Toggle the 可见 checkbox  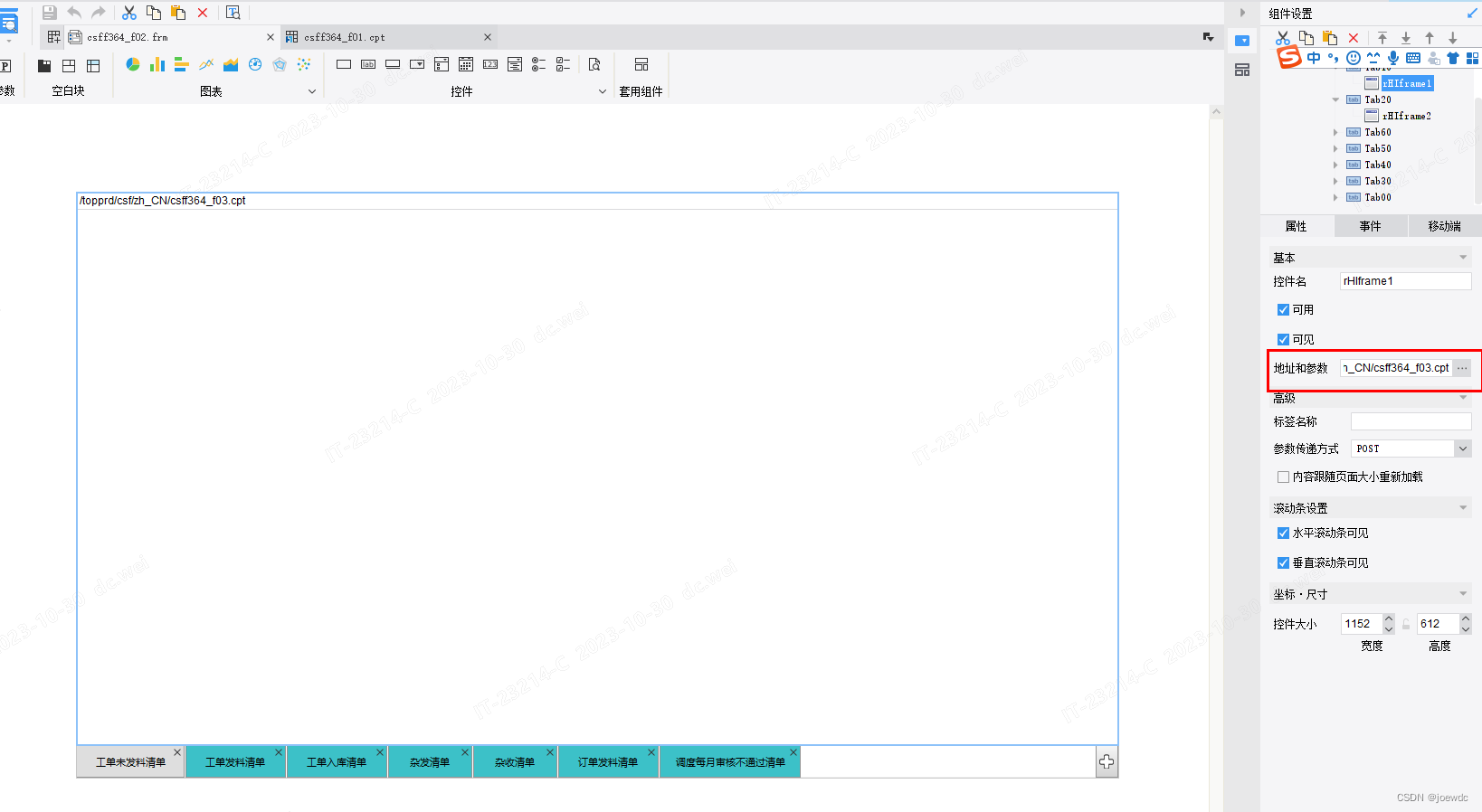(x=1283, y=339)
